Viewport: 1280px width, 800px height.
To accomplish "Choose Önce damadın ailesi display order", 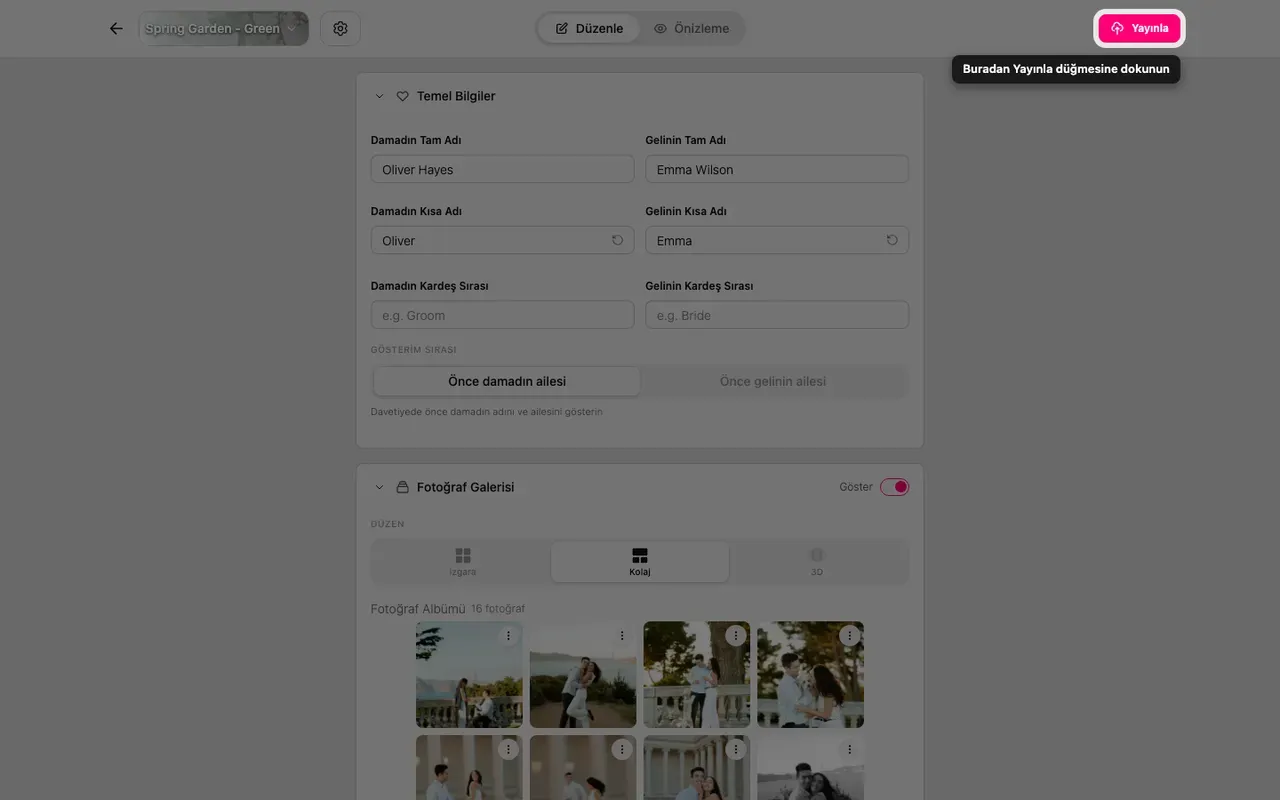I will point(507,381).
